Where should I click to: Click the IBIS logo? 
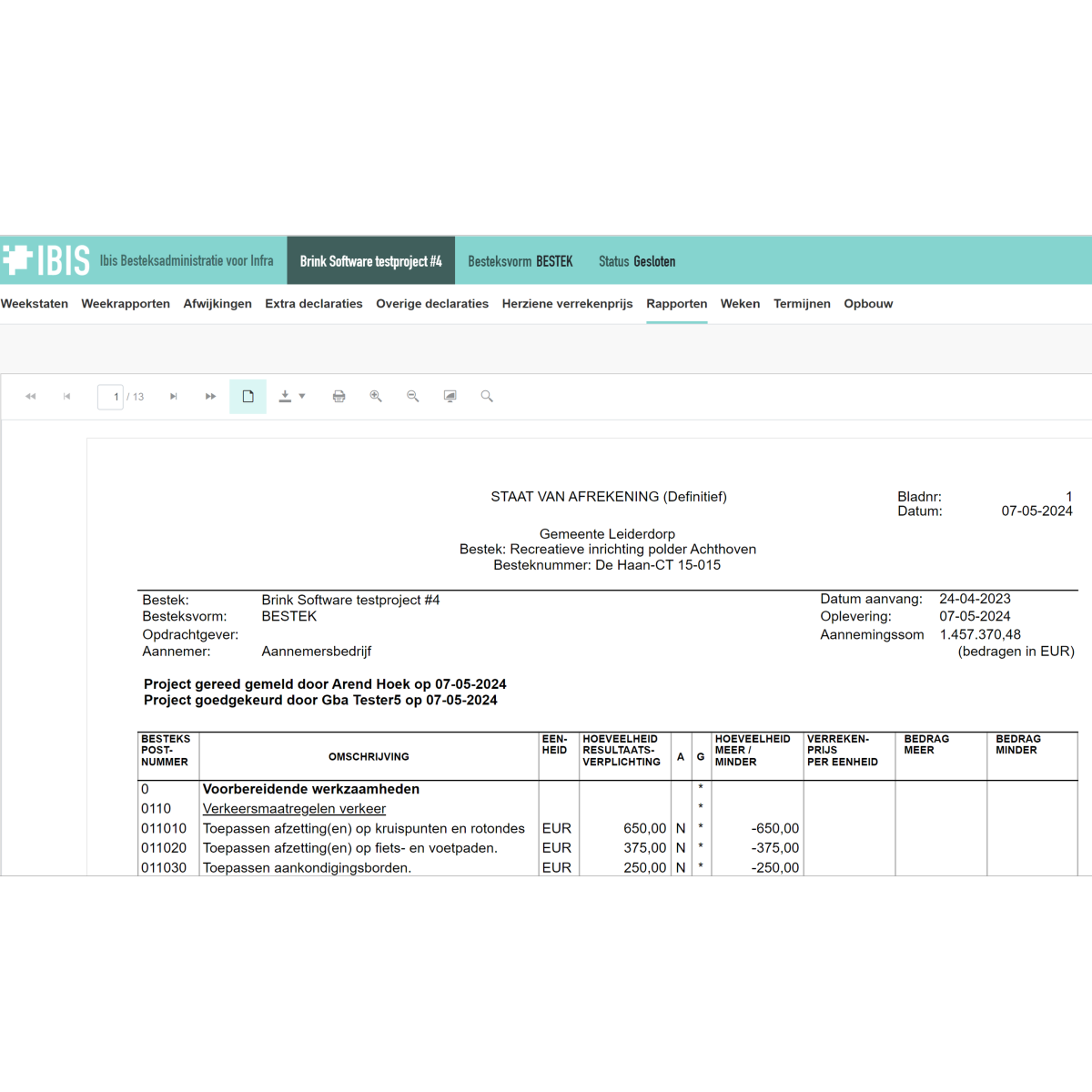point(46,260)
